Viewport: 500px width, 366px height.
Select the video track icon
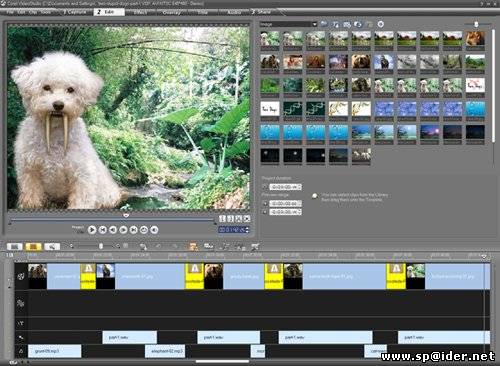click(x=21, y=276)
